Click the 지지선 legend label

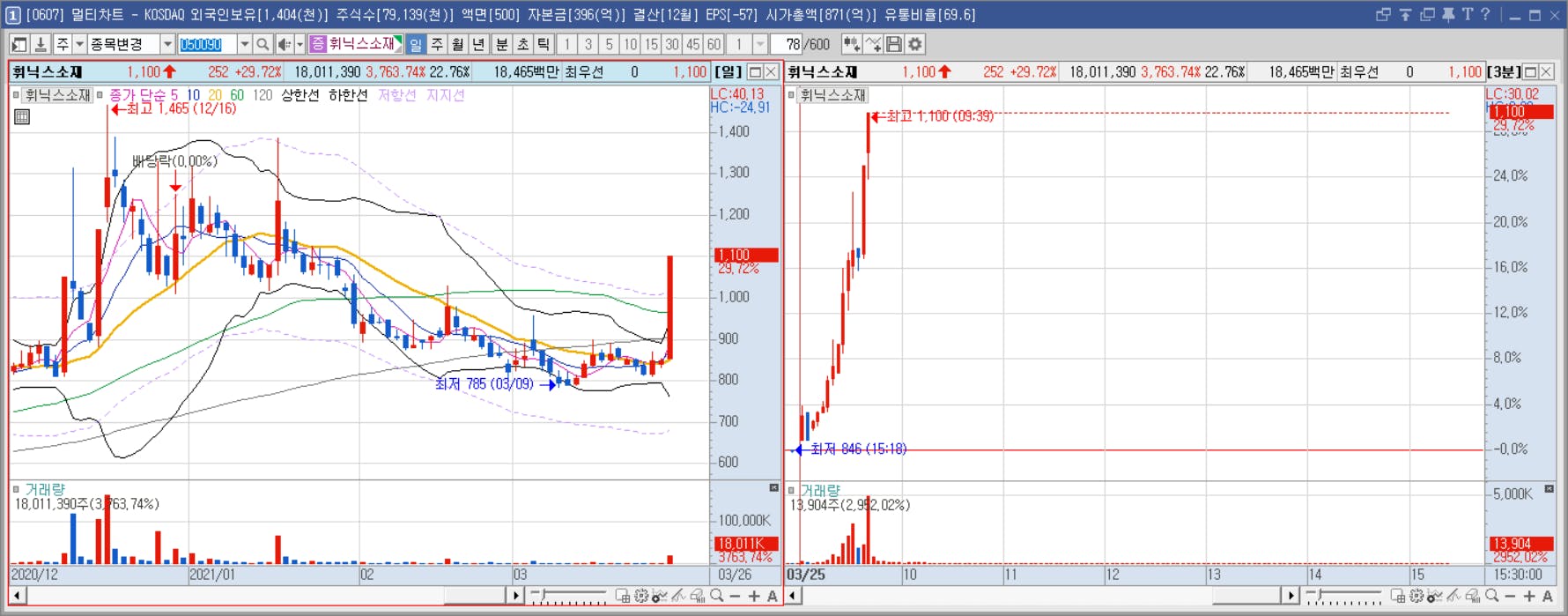pos(445,95)
